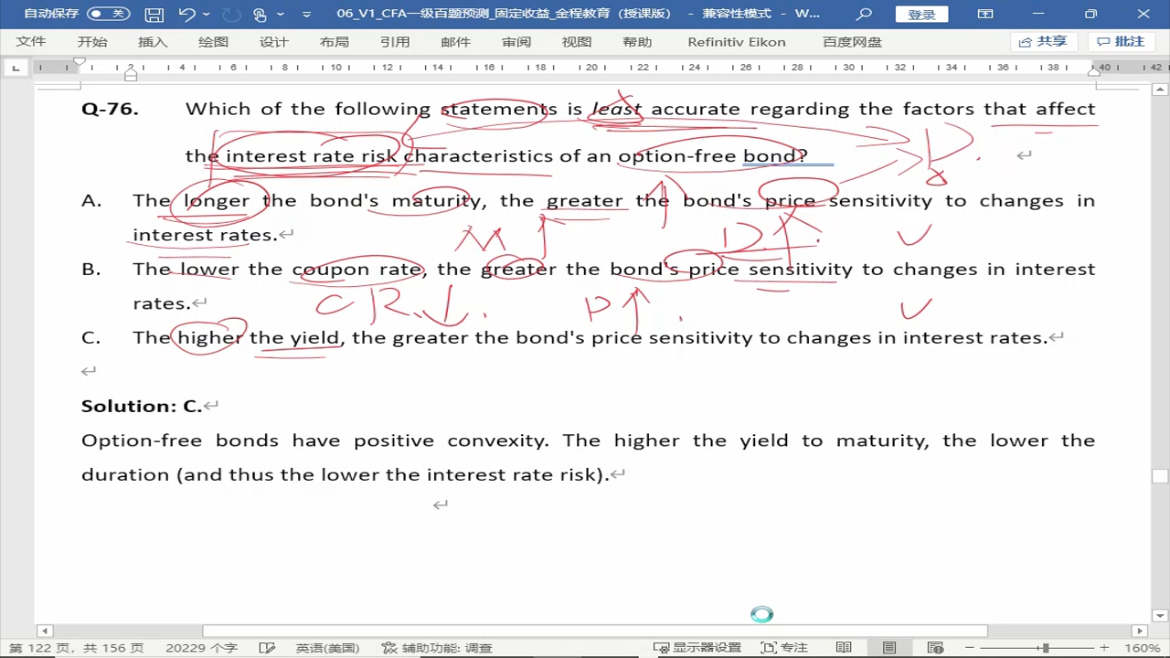Image resolution: width=1170 pixels, height=658 pixels.
Task: Click 'interest rates.' in option A
Action: [x=204, y=235]
